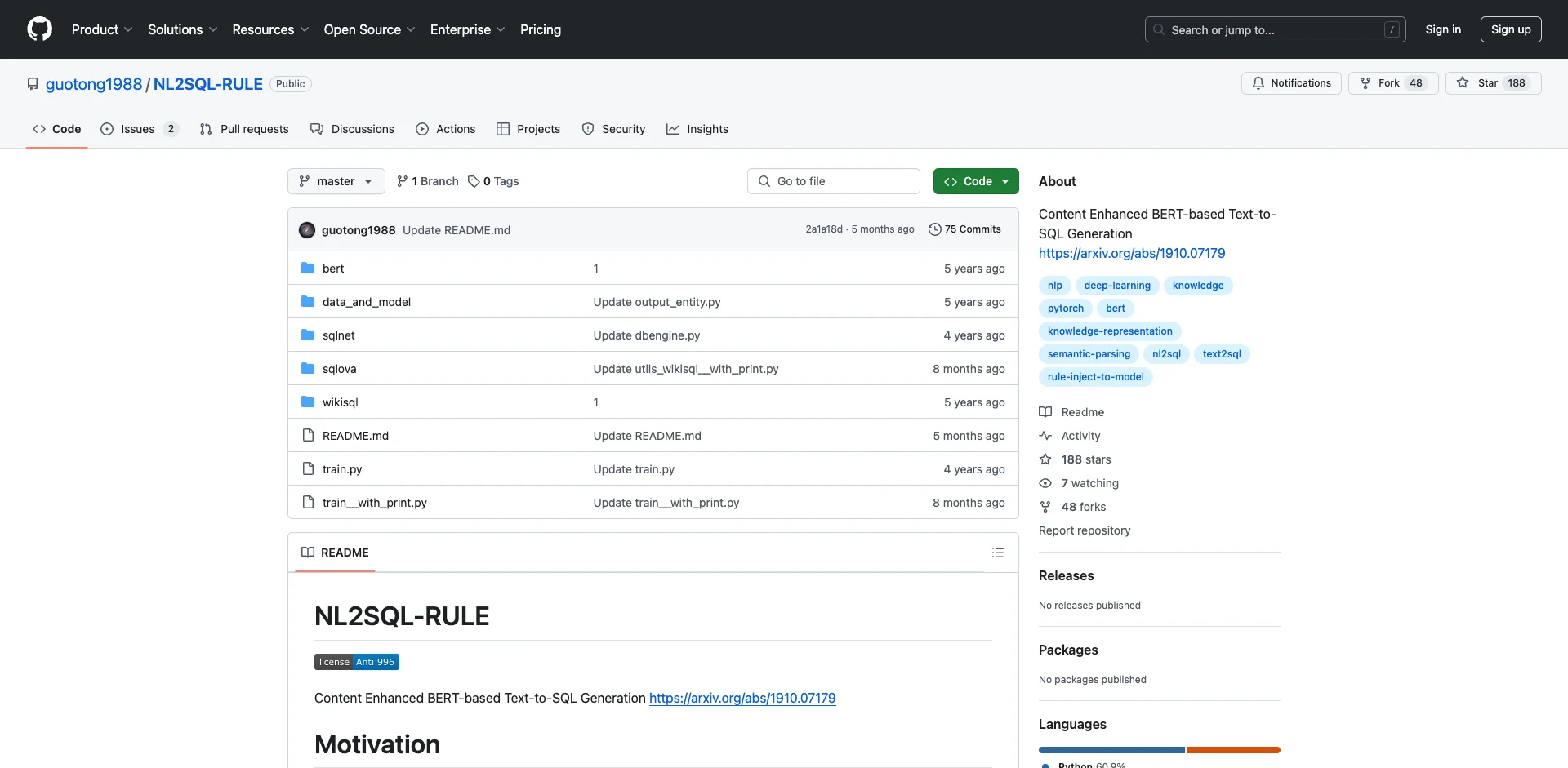Screen dimensions: 1568x768
Task: Click the GitHub logo home icon
Action: click(x=39, y=29)
